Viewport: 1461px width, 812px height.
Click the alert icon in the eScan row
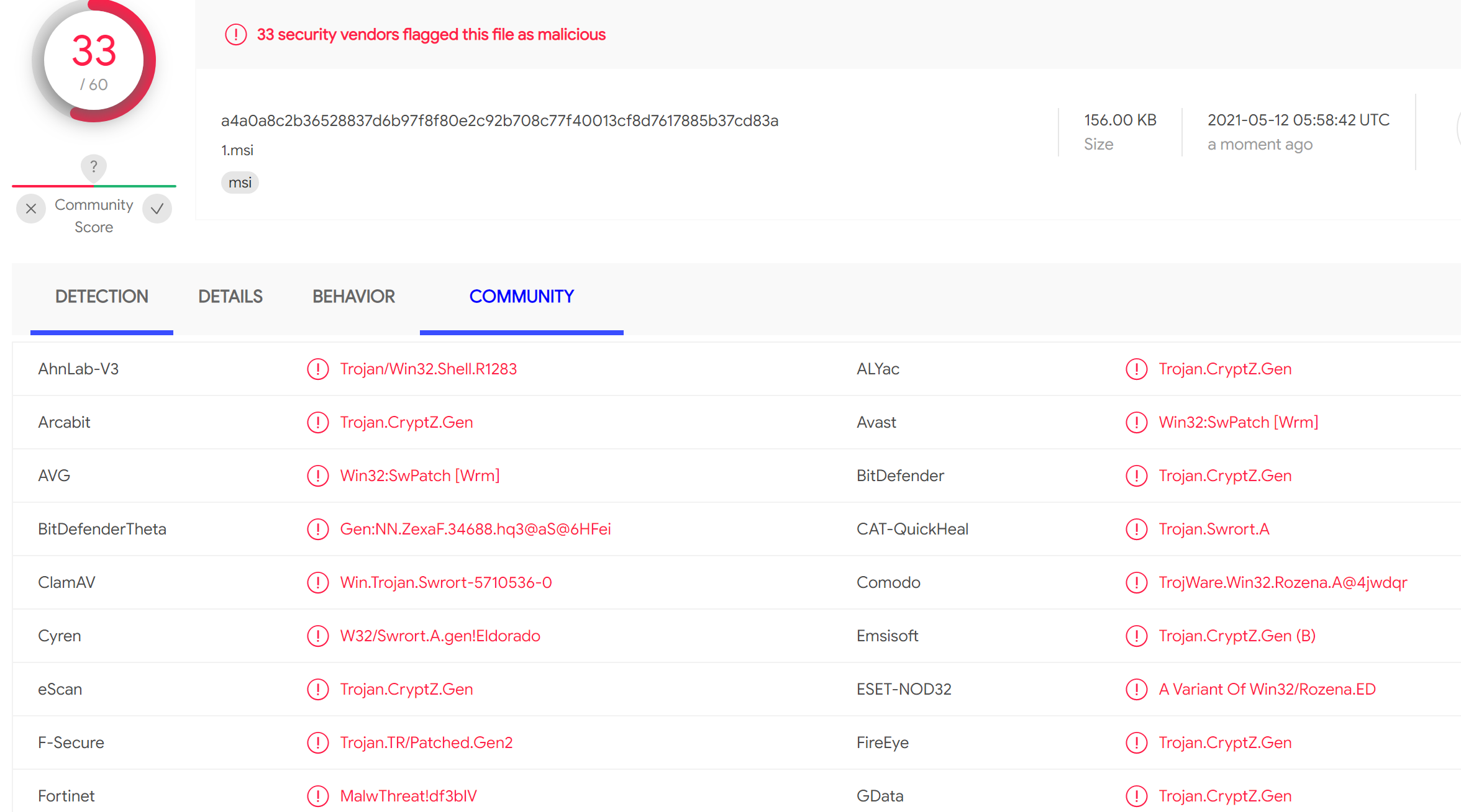(318, 689)
